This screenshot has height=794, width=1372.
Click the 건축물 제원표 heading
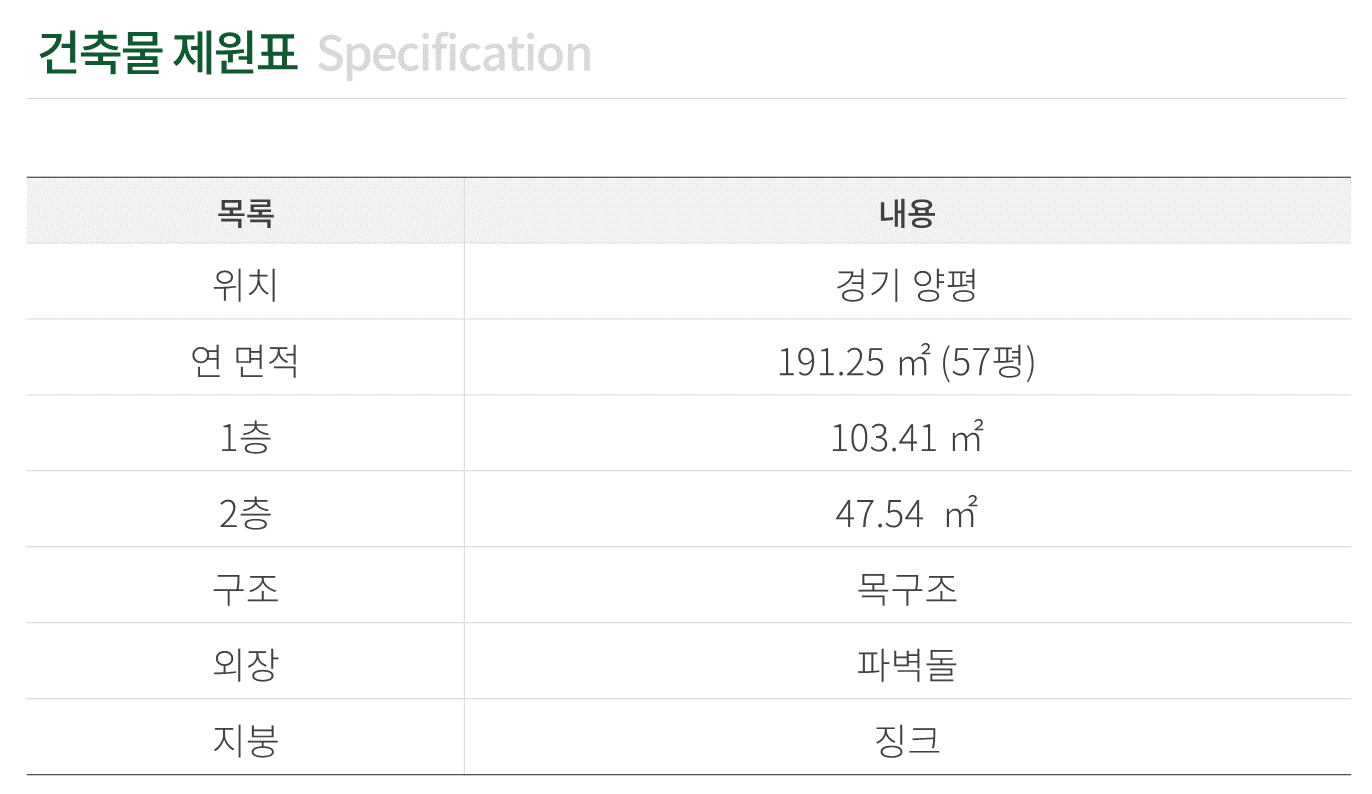coord(168,53)
